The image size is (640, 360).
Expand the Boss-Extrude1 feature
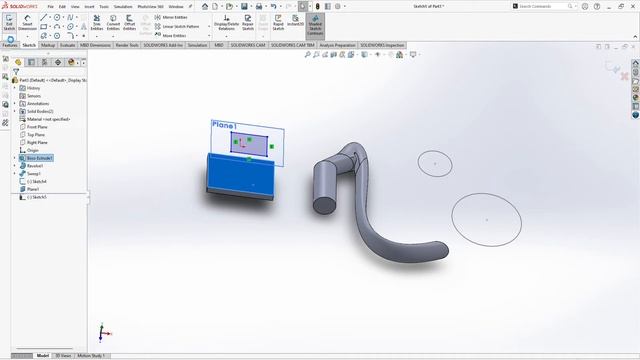(x=15, y=158)
